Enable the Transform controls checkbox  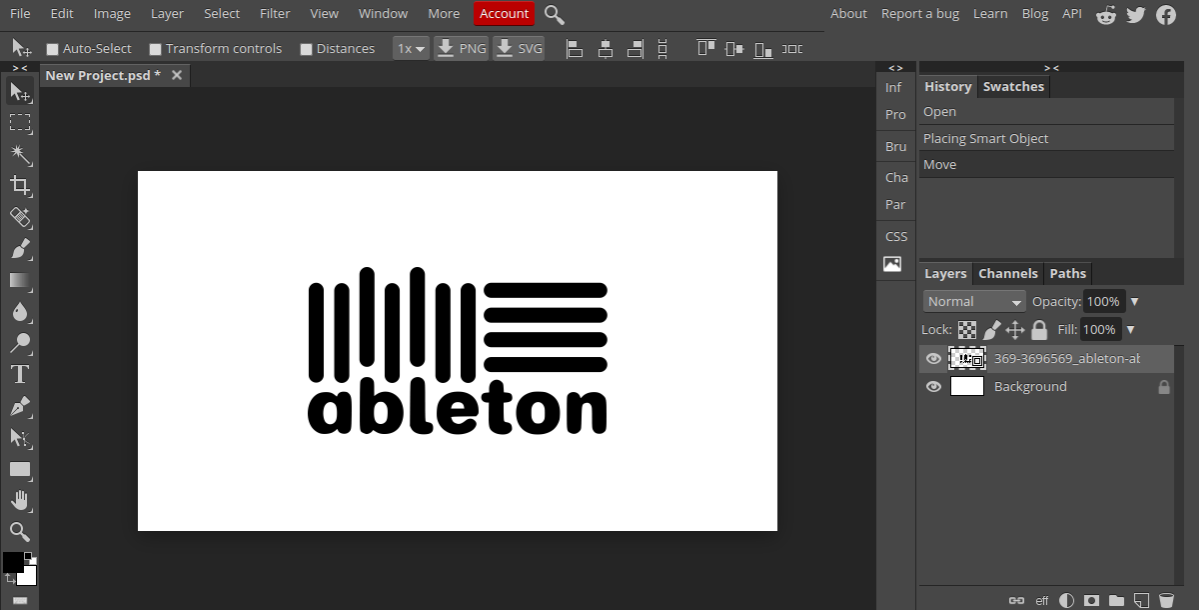click(155, 49)
